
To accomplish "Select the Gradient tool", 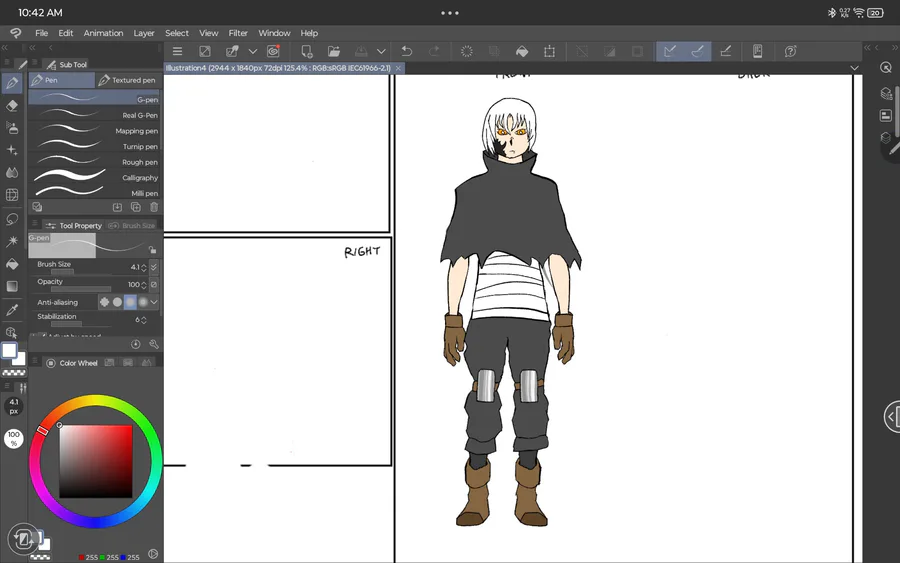I will tap(12, 286).
